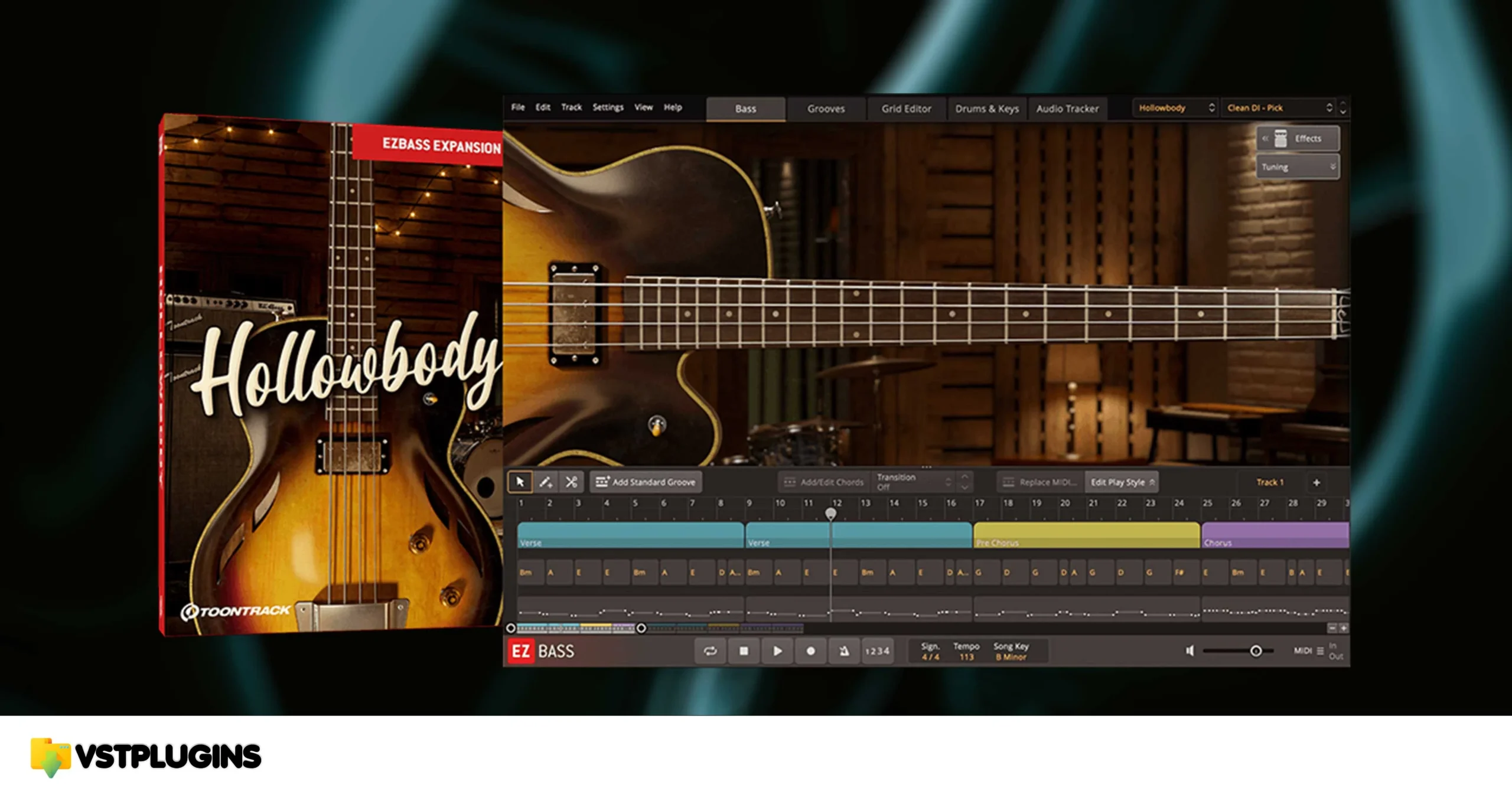
Task: Add a new track with the plus button
Action: point(1317,483)
